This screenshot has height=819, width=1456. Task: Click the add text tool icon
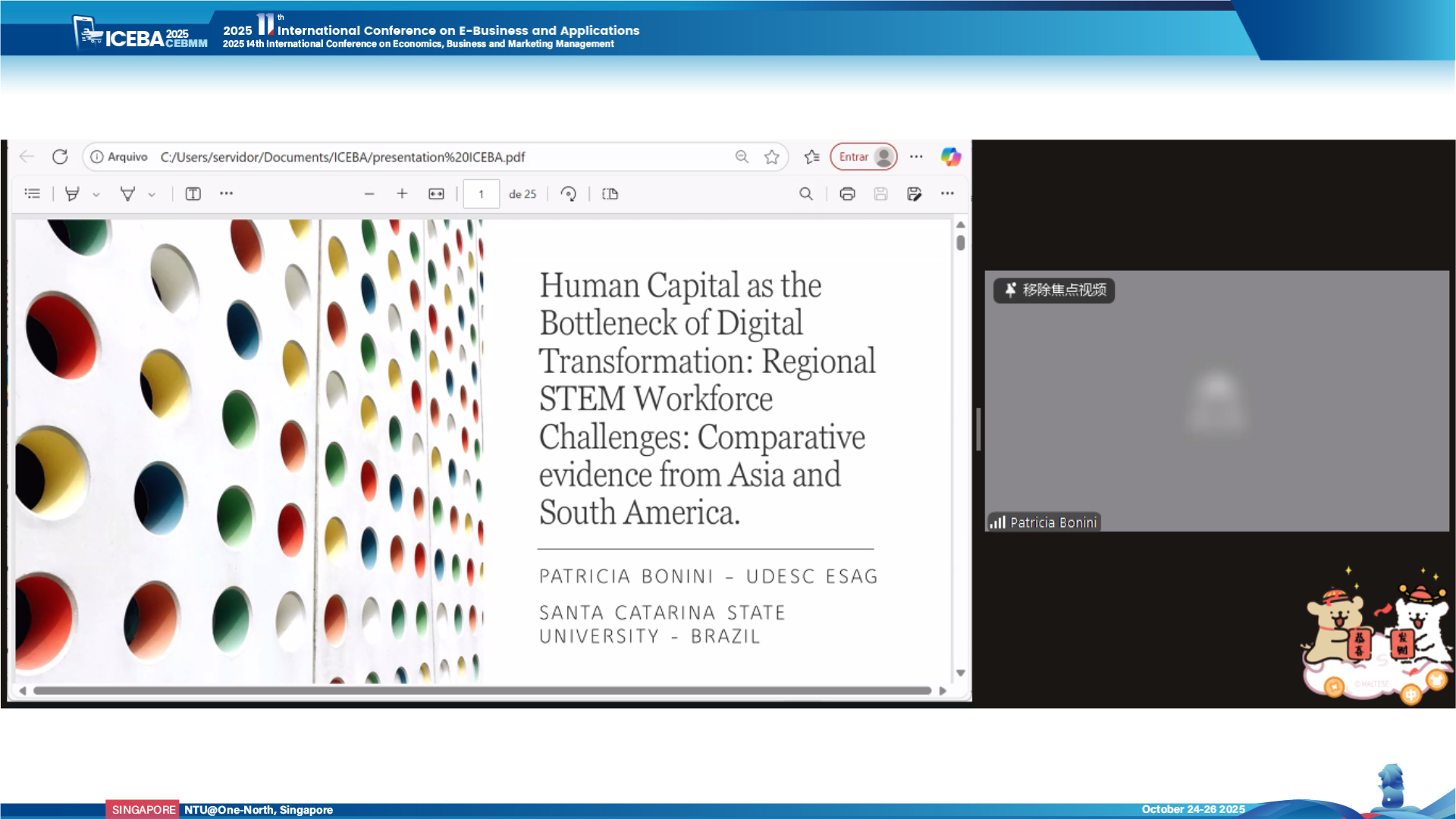tap(193, 194)
